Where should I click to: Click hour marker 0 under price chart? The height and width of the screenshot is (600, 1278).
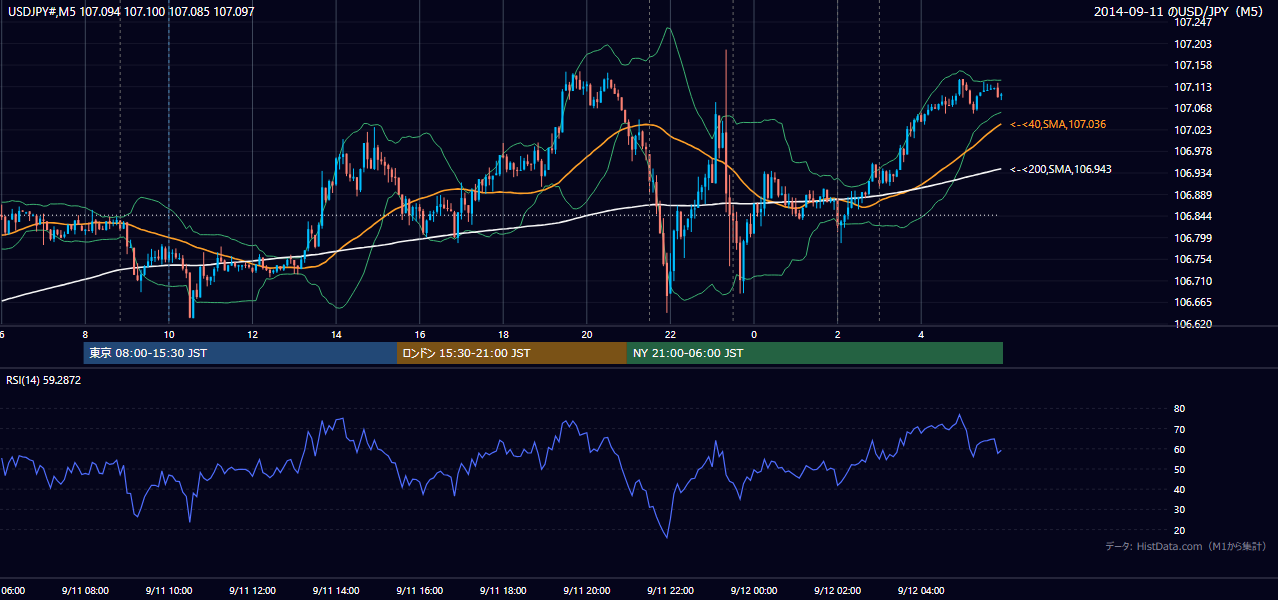pyautogui.click(x=754, y=334)
